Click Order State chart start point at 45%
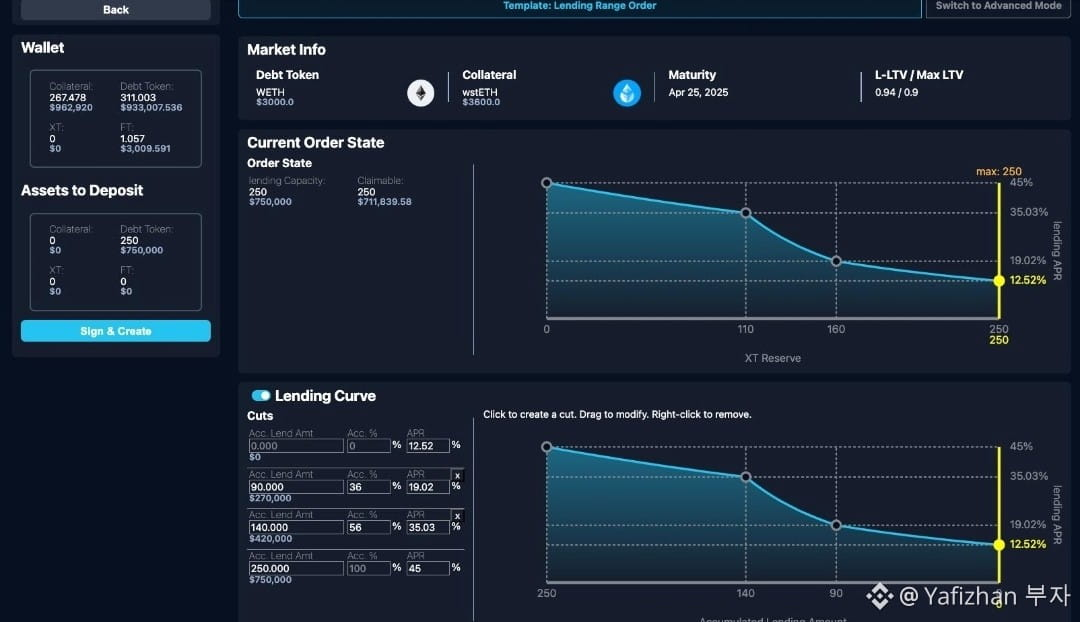The height and width of the screenshot is (622, 1080). pyautogui.click(x=547, y=183)
